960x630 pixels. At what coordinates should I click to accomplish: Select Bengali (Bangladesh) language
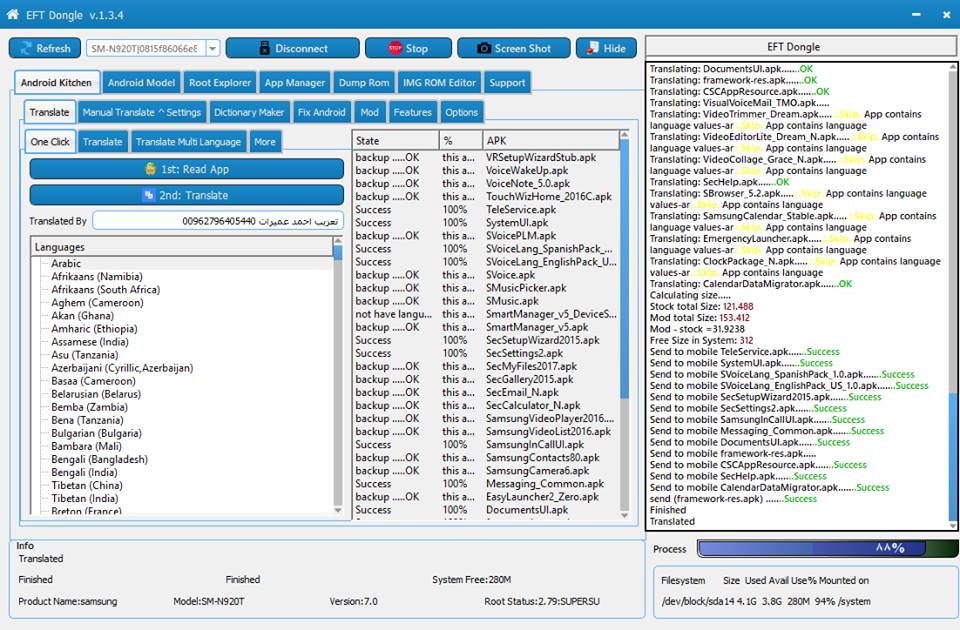pyautogui.click(x=99, y=459)
